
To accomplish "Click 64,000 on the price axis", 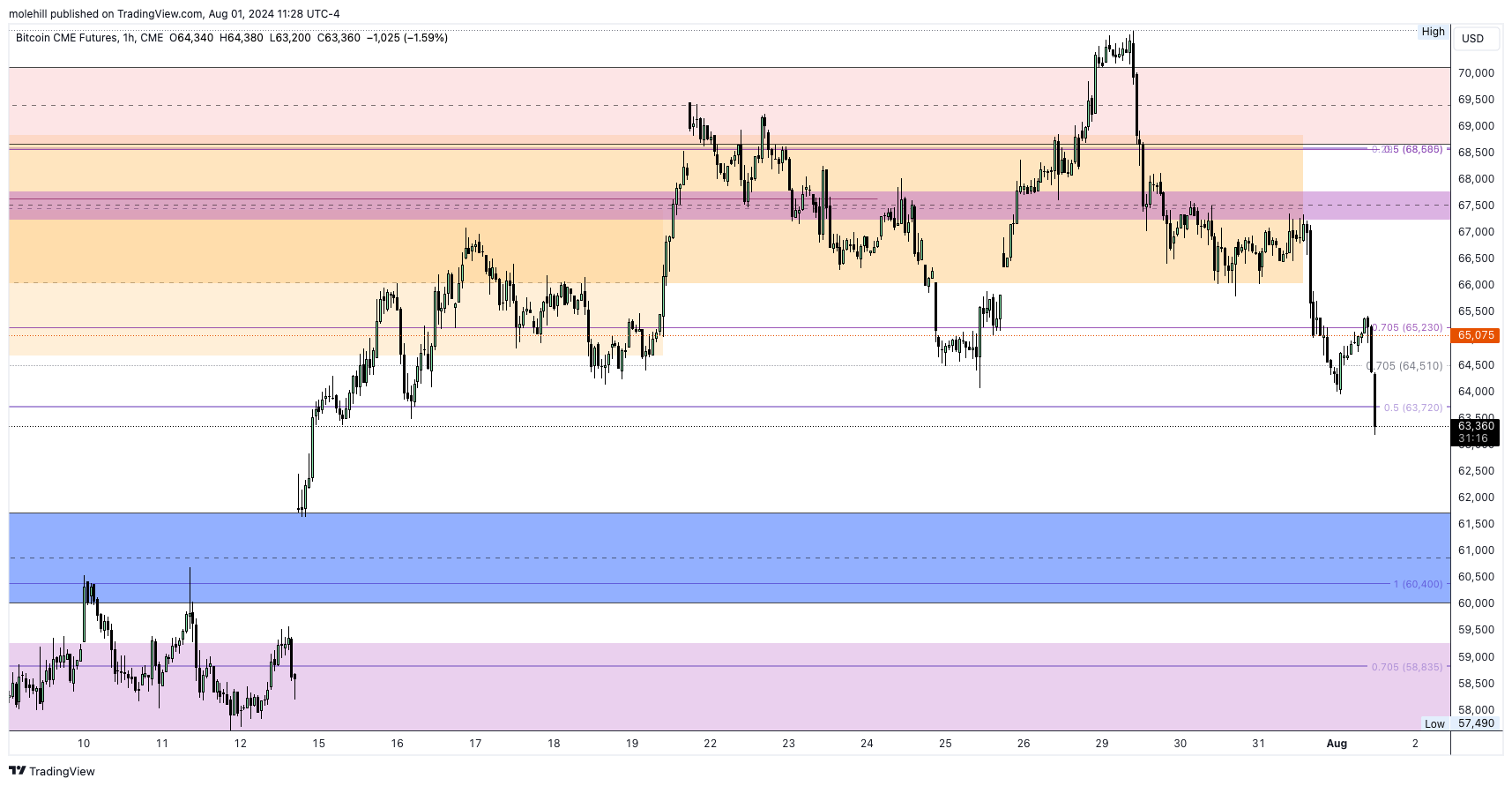I will pyautogui.click(x=1476, y=392).
